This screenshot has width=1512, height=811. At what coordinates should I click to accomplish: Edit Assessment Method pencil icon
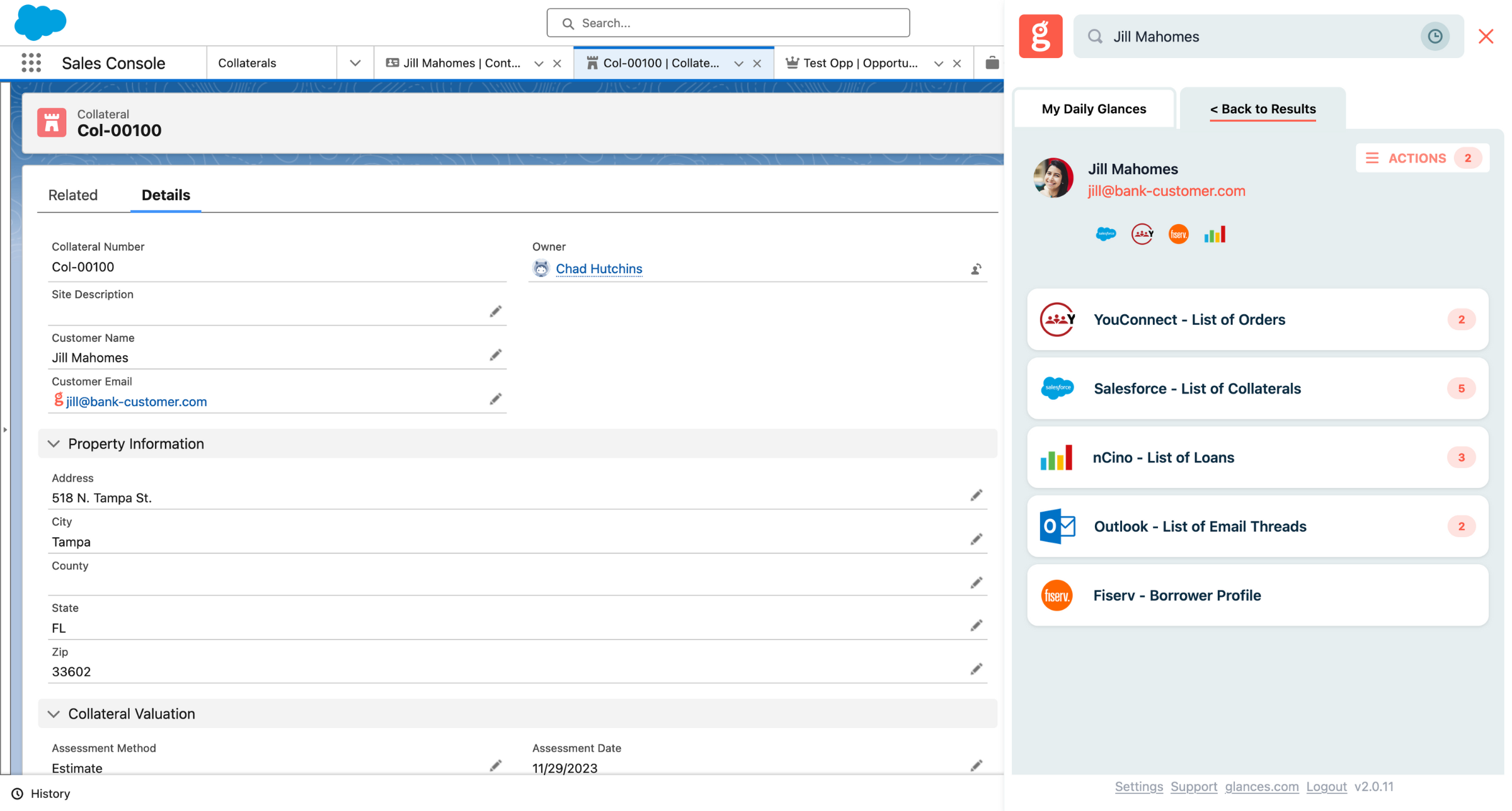[496, 766]
